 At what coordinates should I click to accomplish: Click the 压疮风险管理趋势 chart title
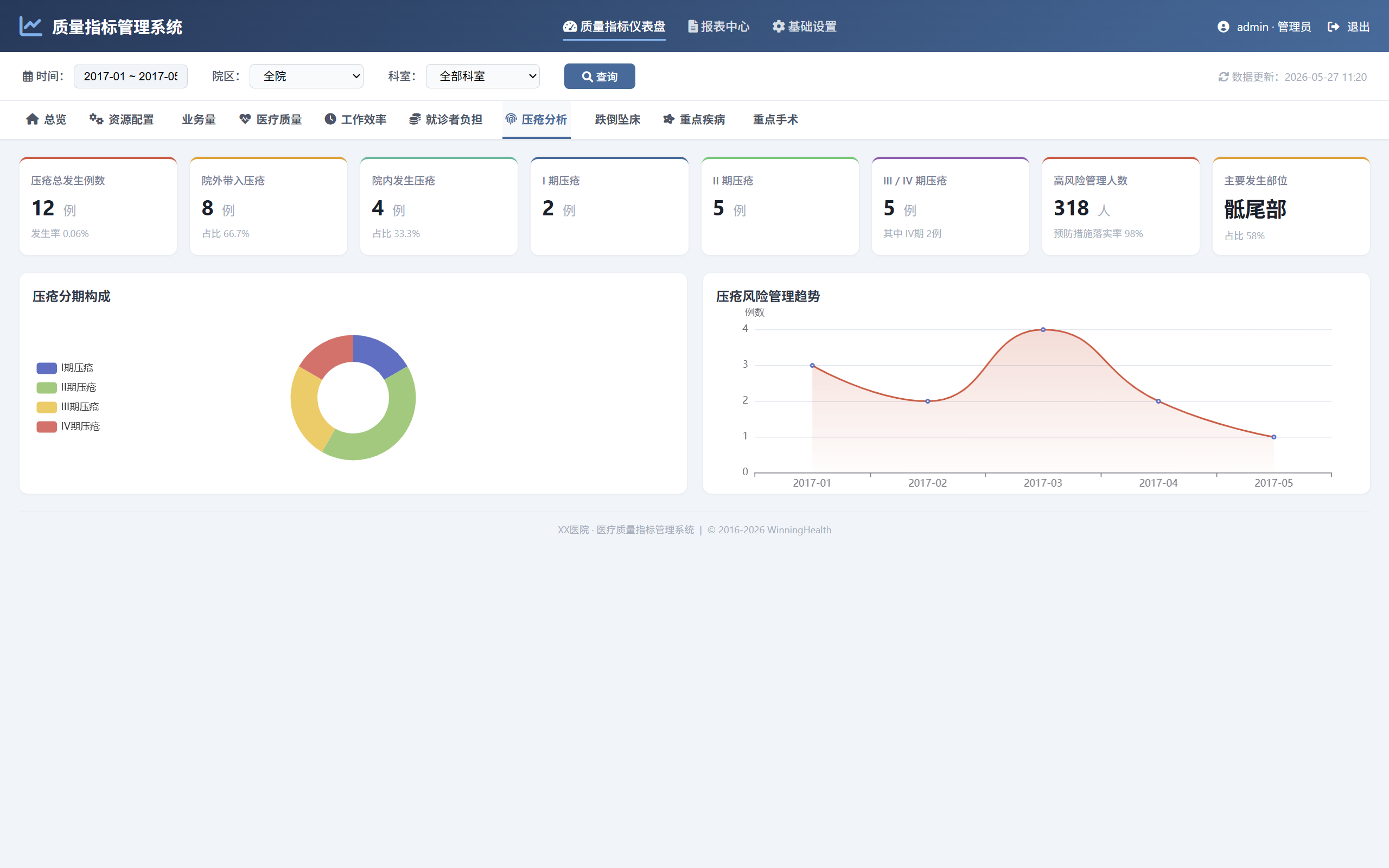768,296
